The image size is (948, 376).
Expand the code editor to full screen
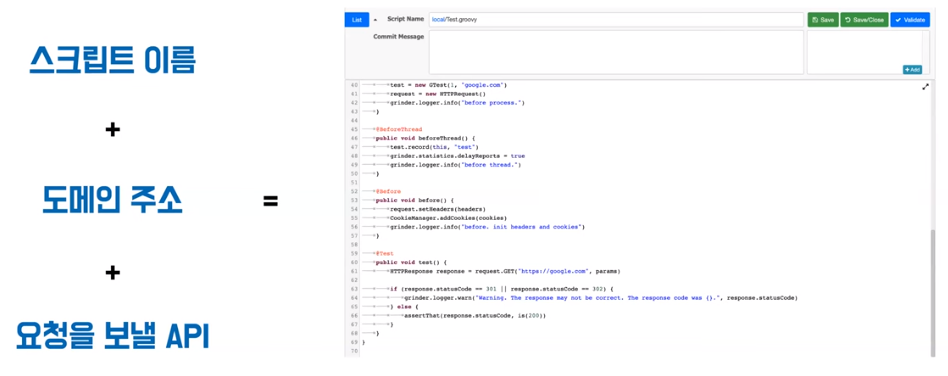(925, 87)
